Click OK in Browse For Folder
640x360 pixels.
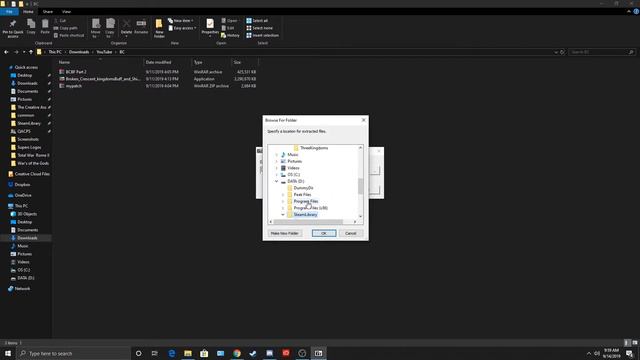point(324,233)
